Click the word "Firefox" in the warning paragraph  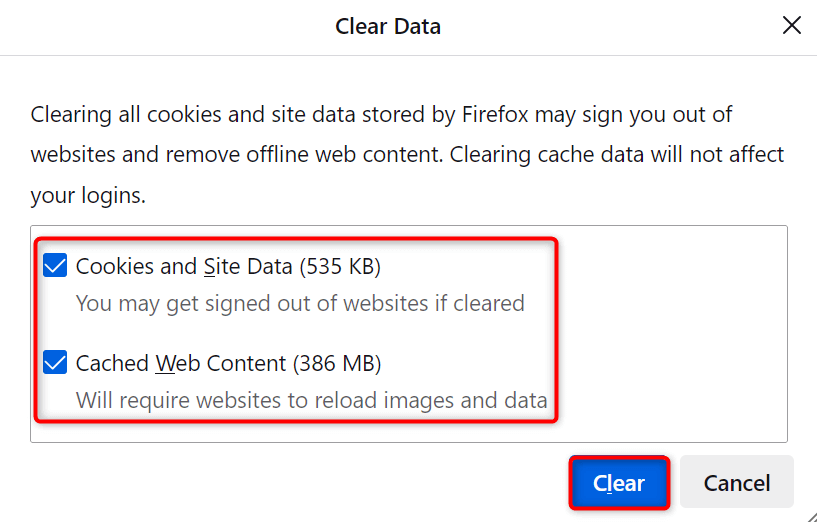tap(495, 115)
